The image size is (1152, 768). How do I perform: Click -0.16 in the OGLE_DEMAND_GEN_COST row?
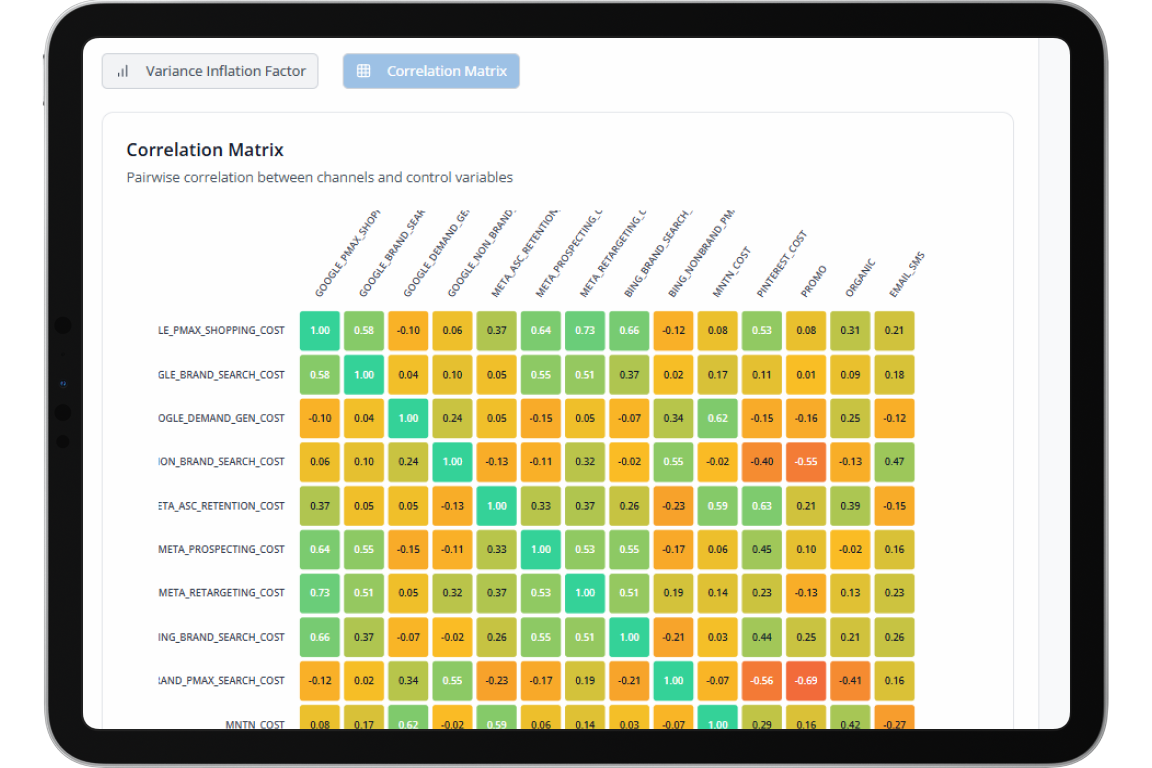coord(806,418)
